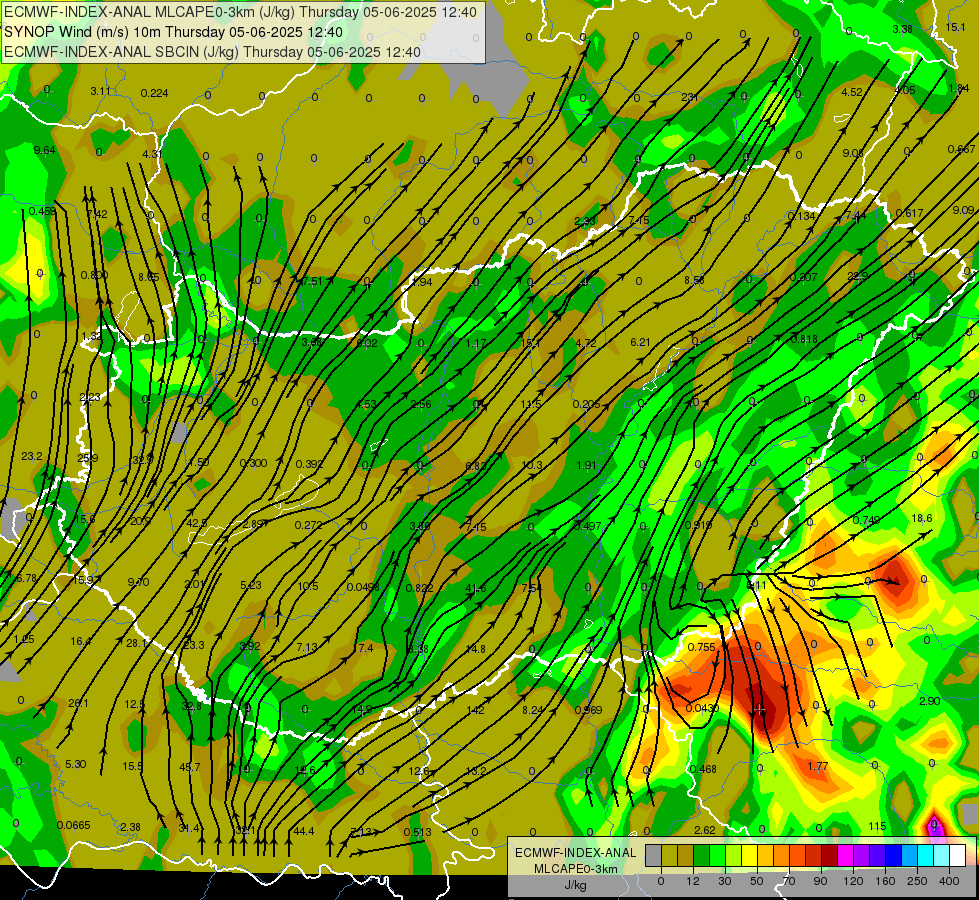Pick the dark blue swatch above 160
Screen dimensions: 979x900
pyautogui.click(x=893, y=856)
